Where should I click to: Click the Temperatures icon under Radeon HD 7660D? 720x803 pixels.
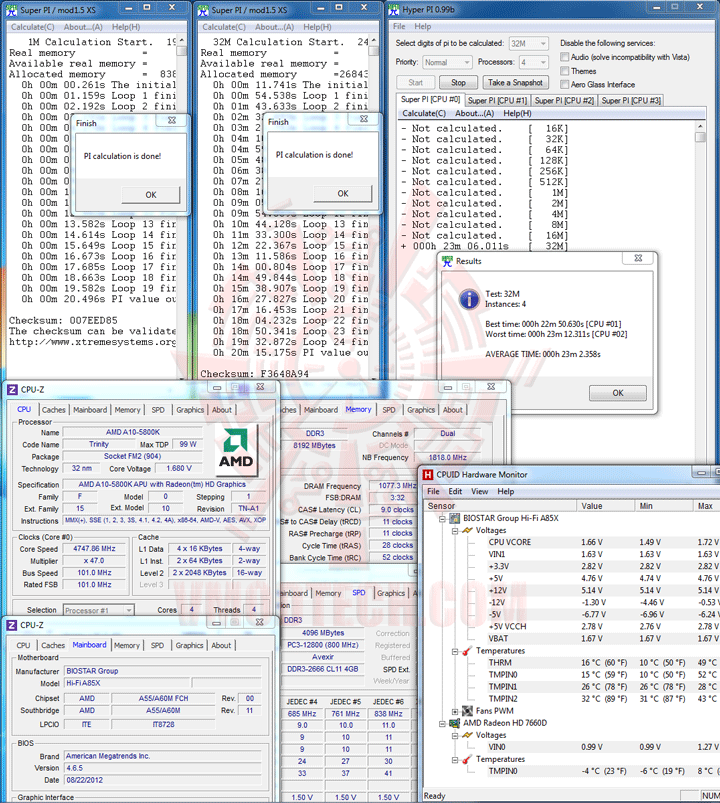467,759
